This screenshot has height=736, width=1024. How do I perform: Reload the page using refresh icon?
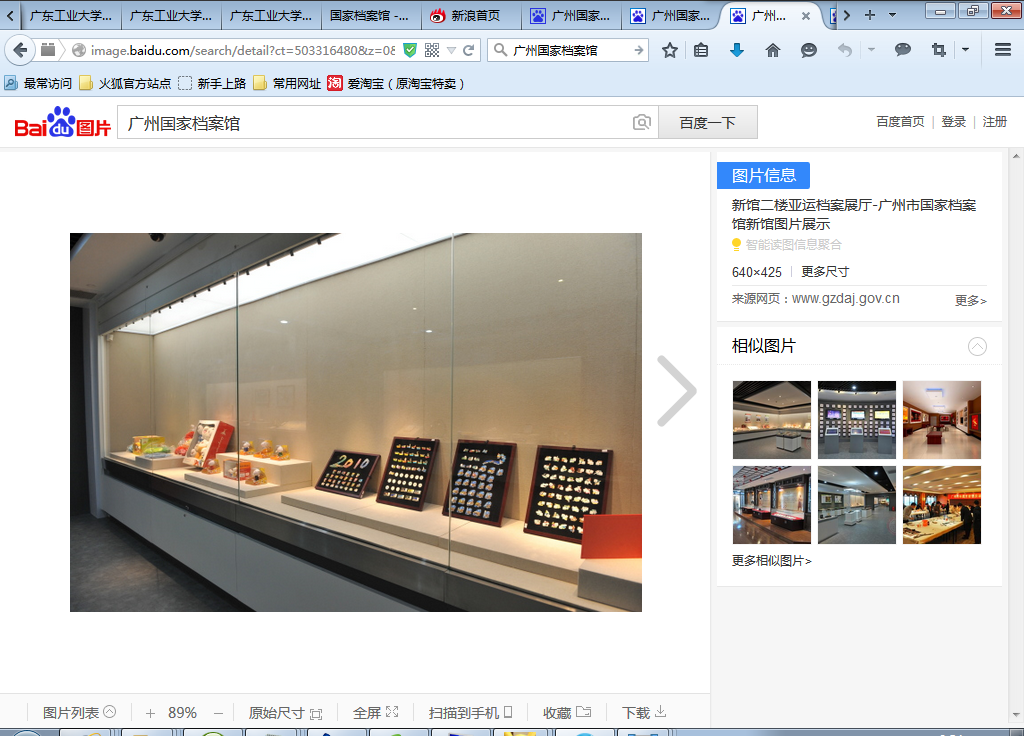468,50
